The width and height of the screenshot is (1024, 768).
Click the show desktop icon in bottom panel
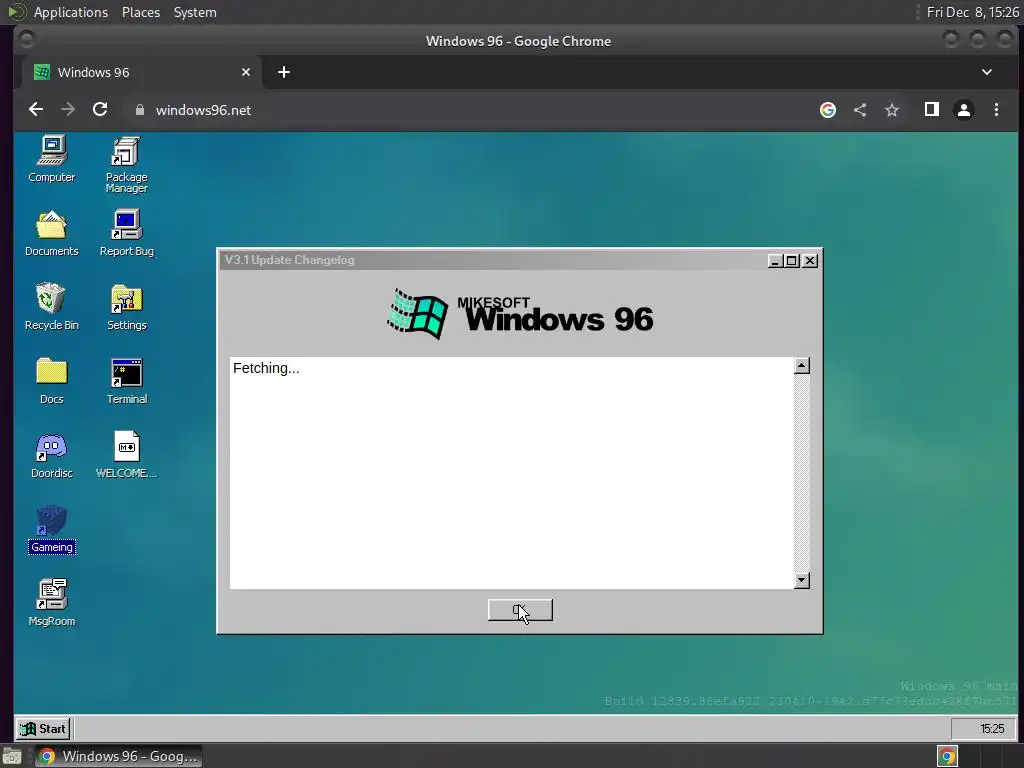11,756
